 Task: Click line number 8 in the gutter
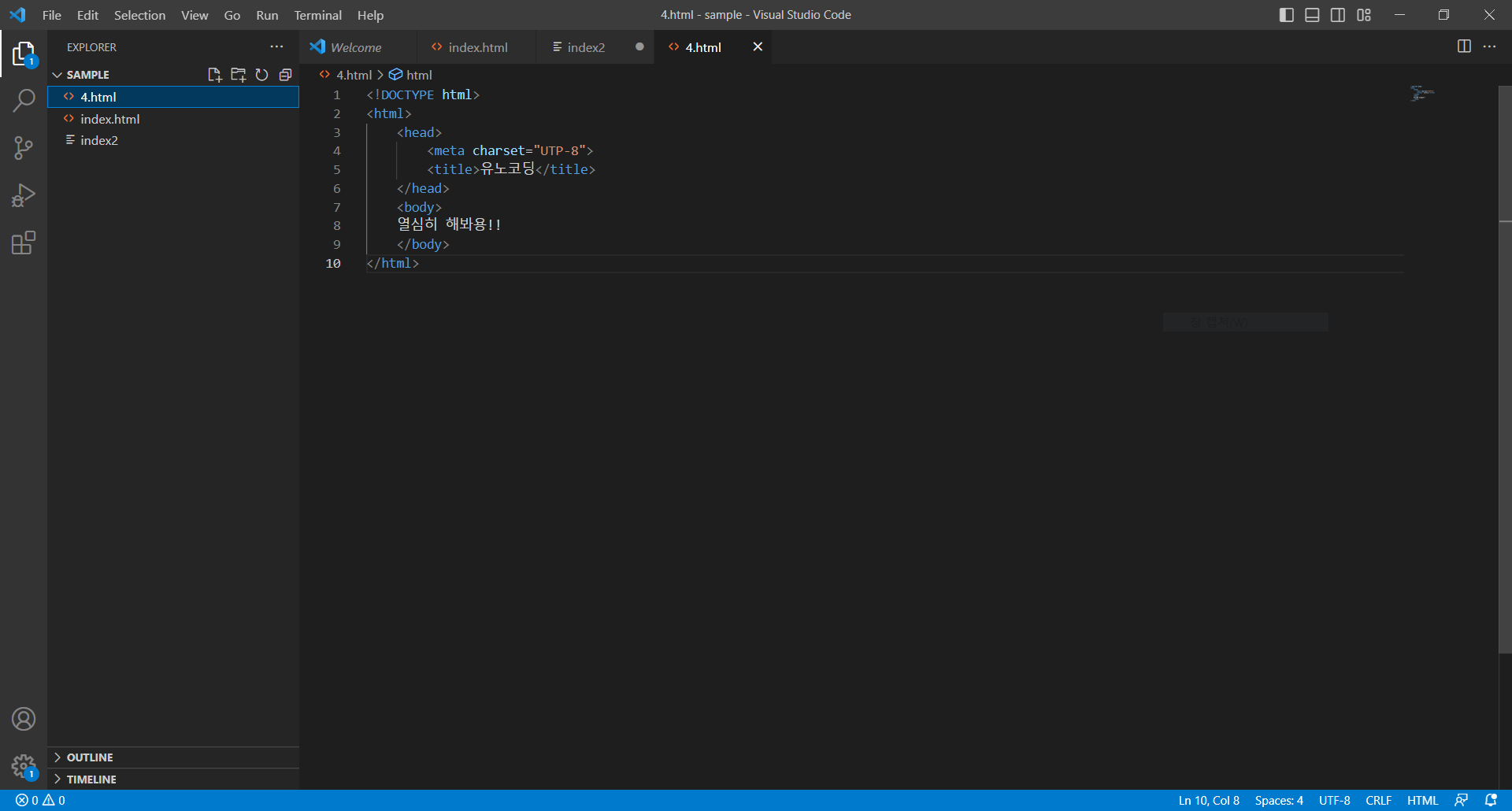tap(337, 226)
